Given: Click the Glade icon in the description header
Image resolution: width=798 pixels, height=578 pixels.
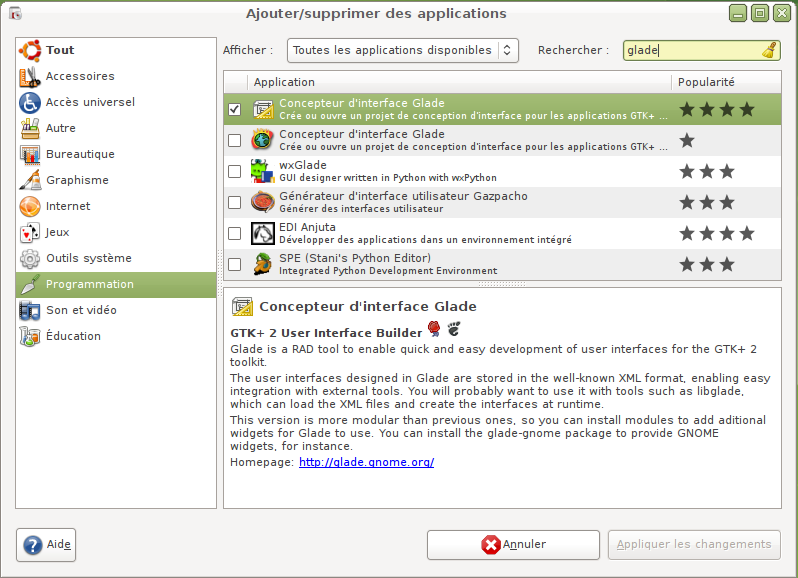Looking at the screenshot, I should [242, 307].
